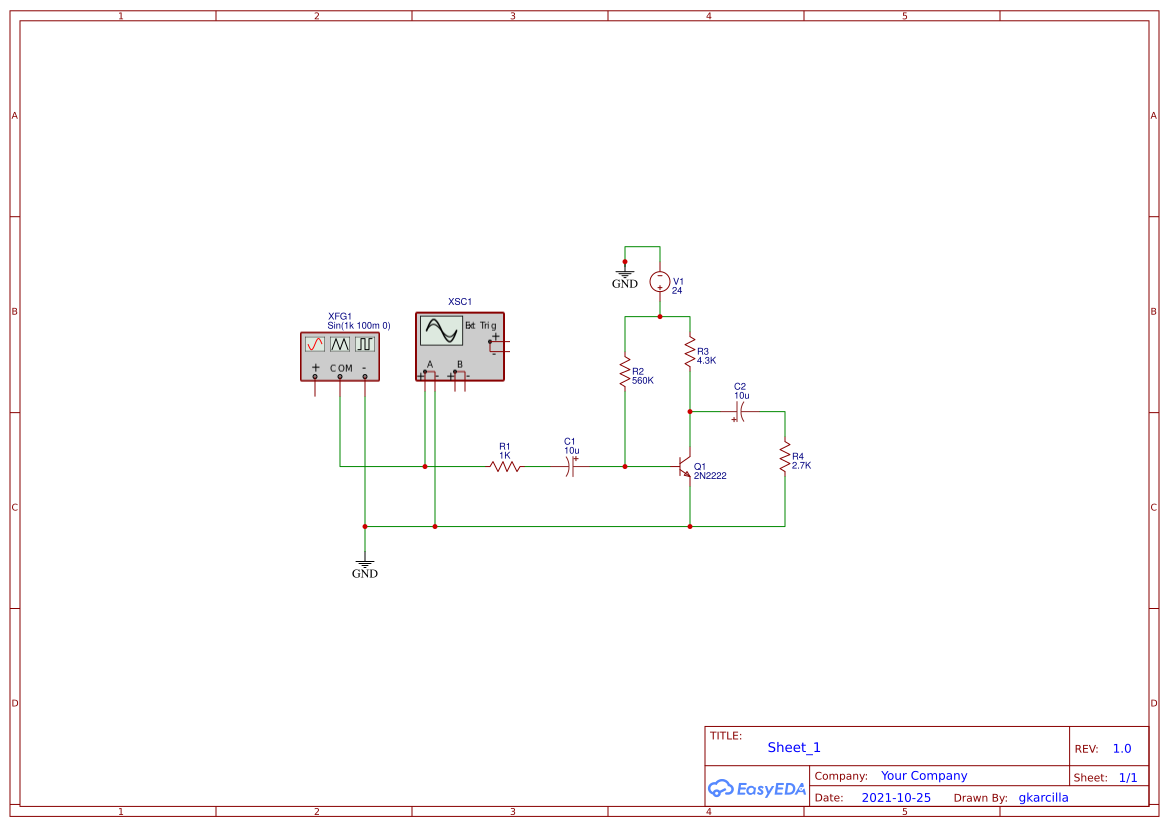
Task: Click the Sheet_1 title text field
Action: pyautogui.click(x=793, y=747)
